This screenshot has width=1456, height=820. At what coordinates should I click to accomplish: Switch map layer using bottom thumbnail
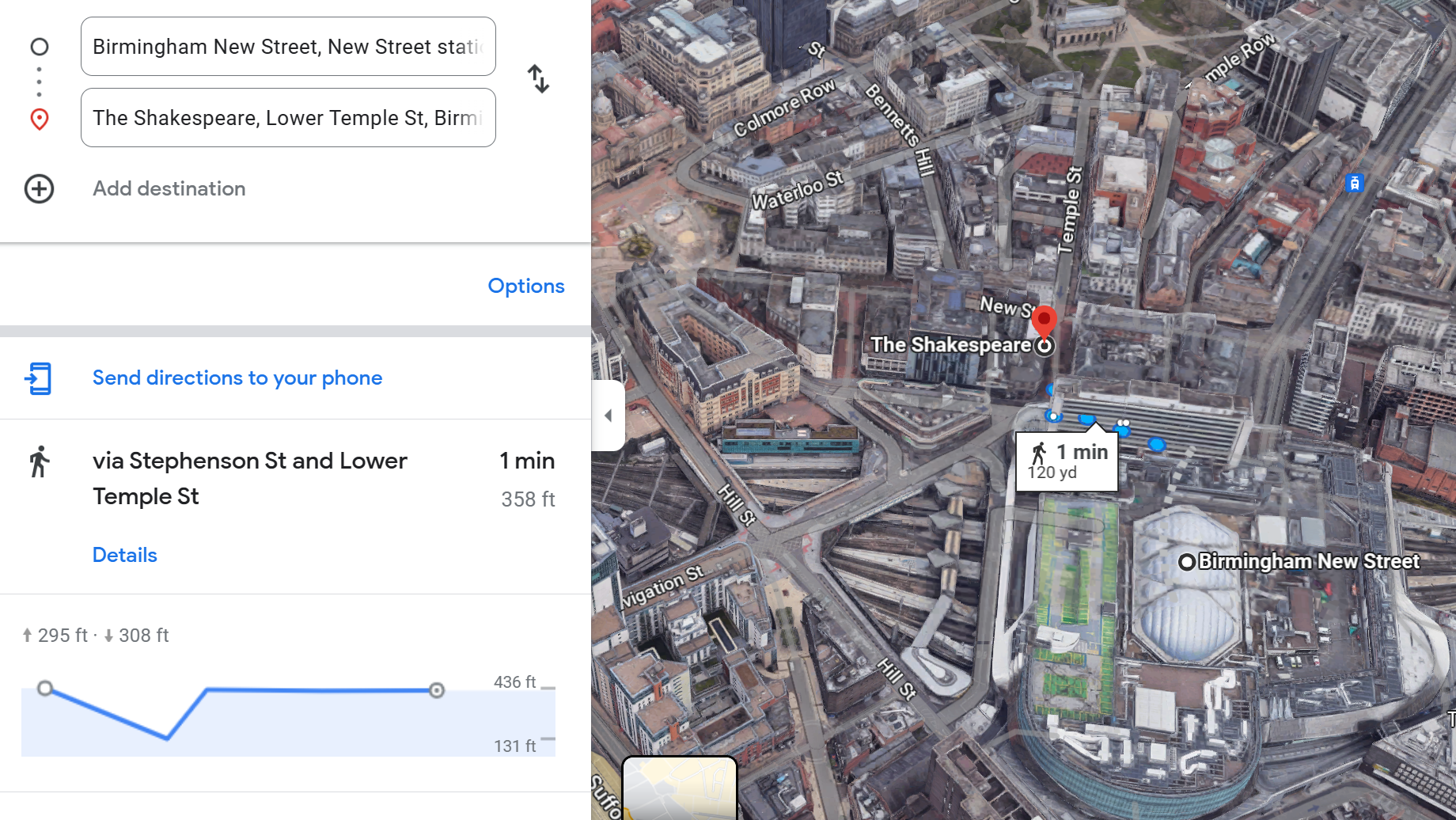point(680,788)
